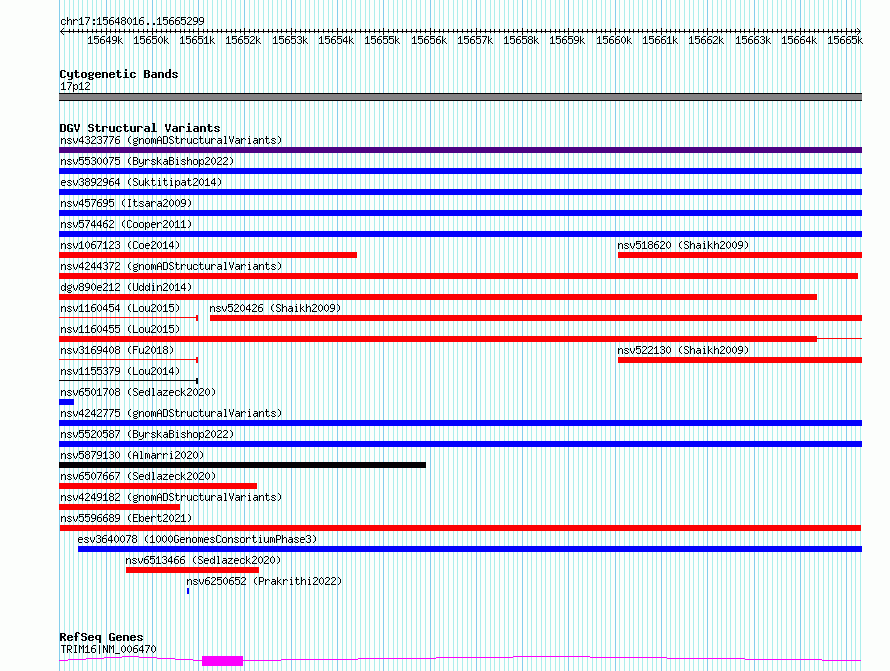The image size is (890, 671).
Task: Click the 15665k ruler tick label
Action: pos(845,40)
